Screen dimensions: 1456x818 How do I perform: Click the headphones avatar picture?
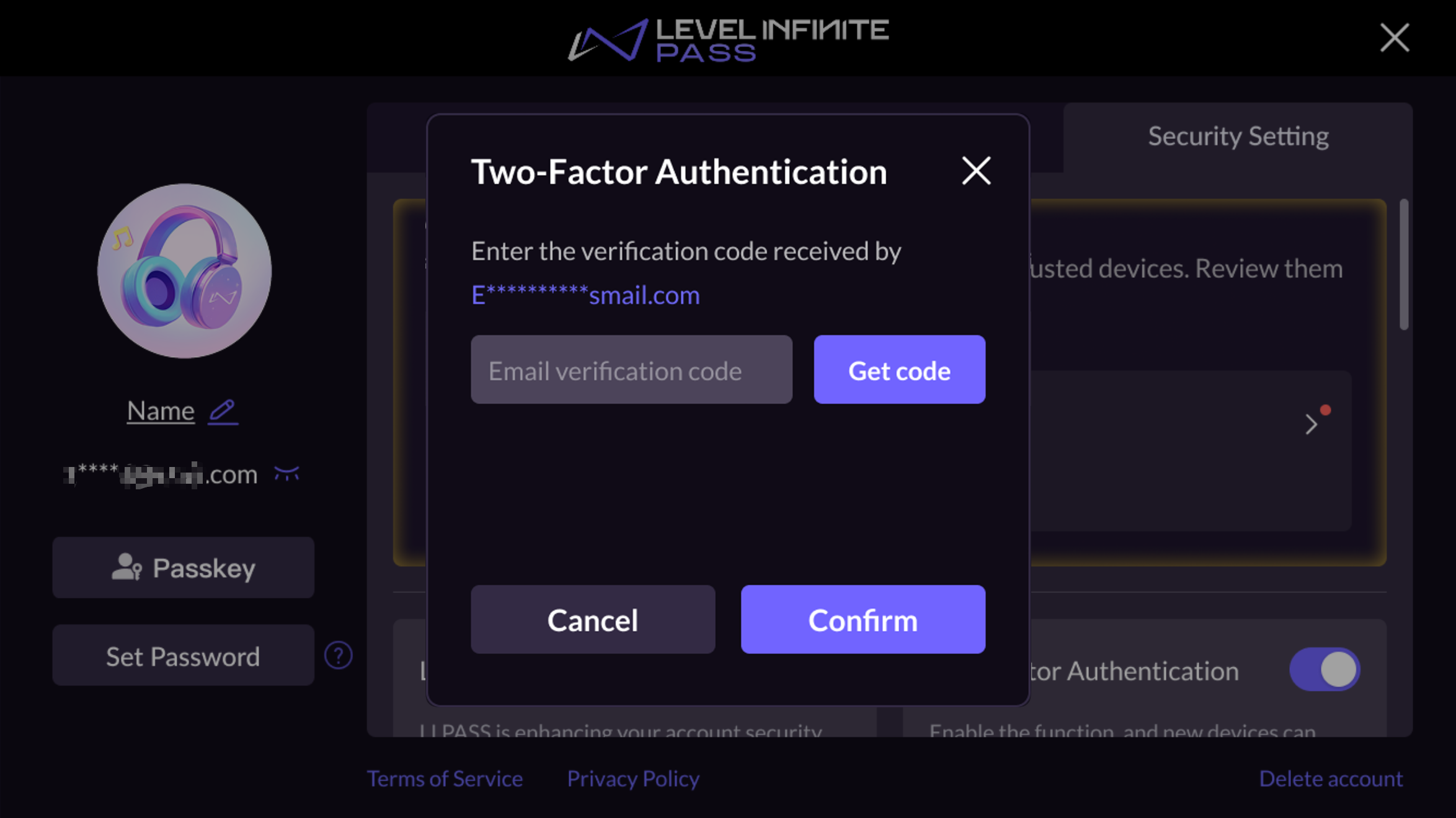[184, 270]
